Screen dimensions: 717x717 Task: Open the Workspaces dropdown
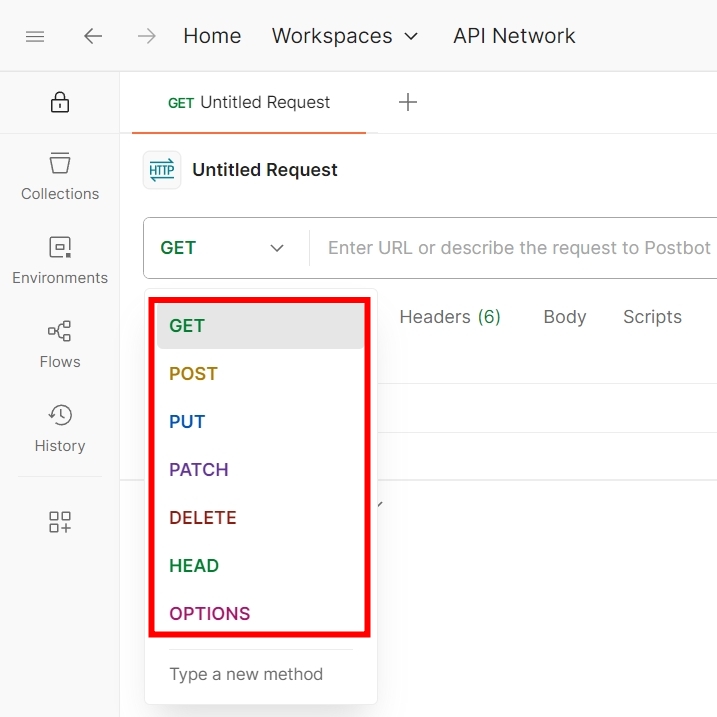coord(345,36)
